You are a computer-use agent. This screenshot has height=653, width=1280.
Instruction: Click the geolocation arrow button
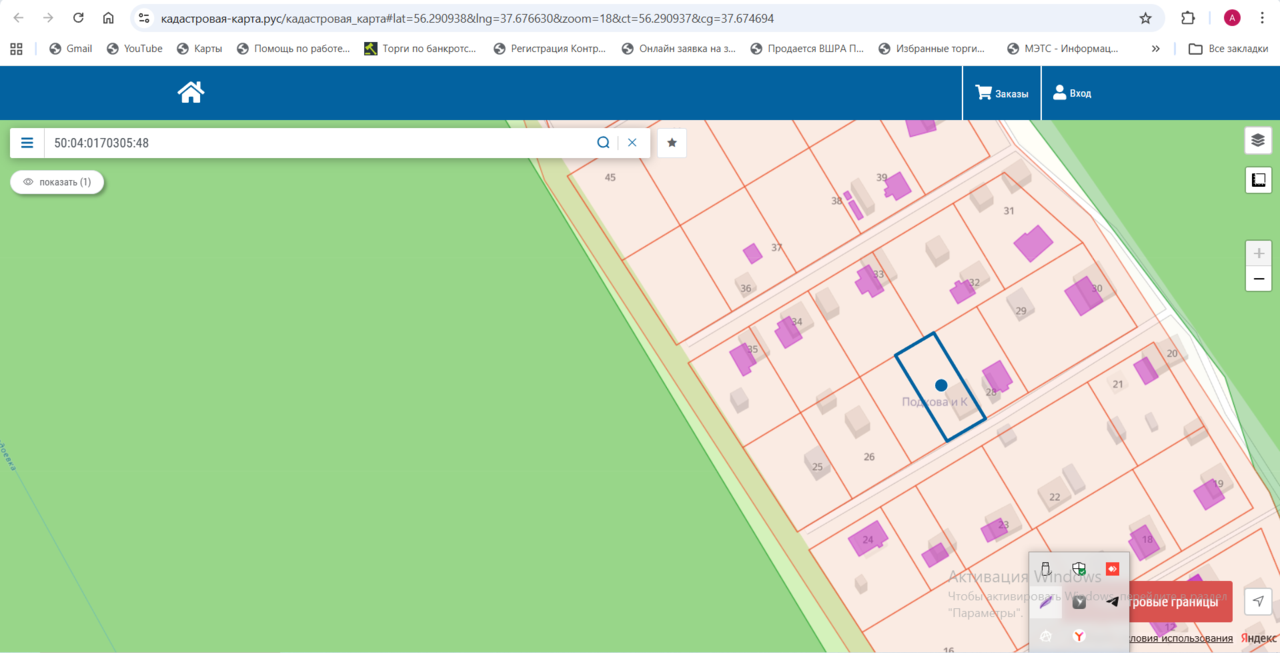(1258, 601)
